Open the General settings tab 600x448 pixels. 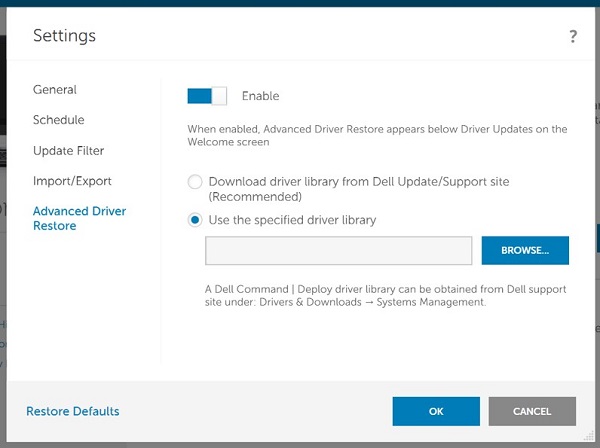55,90
